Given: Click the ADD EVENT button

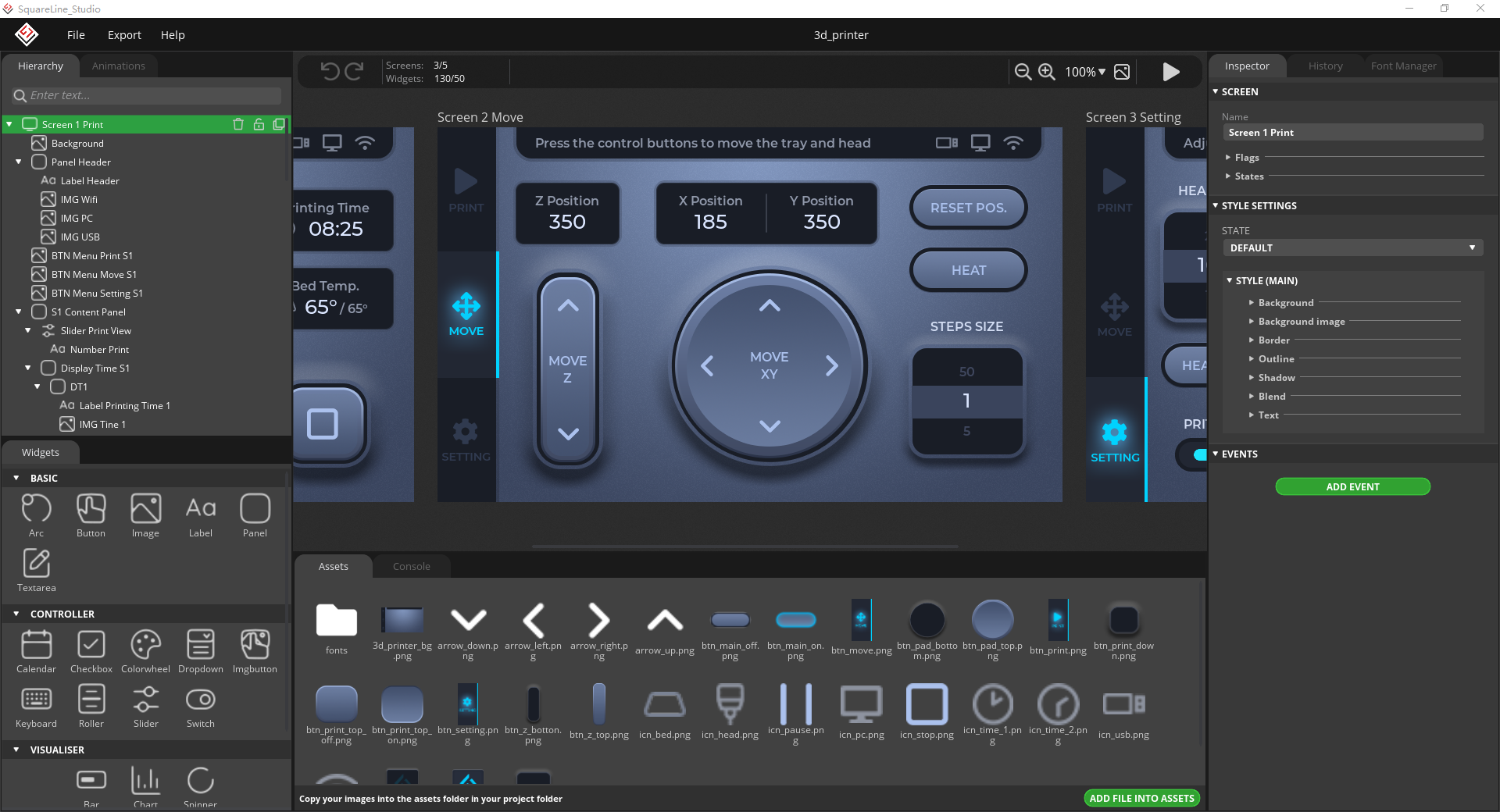Looking at the screenshot, I should click(1352, 486).
